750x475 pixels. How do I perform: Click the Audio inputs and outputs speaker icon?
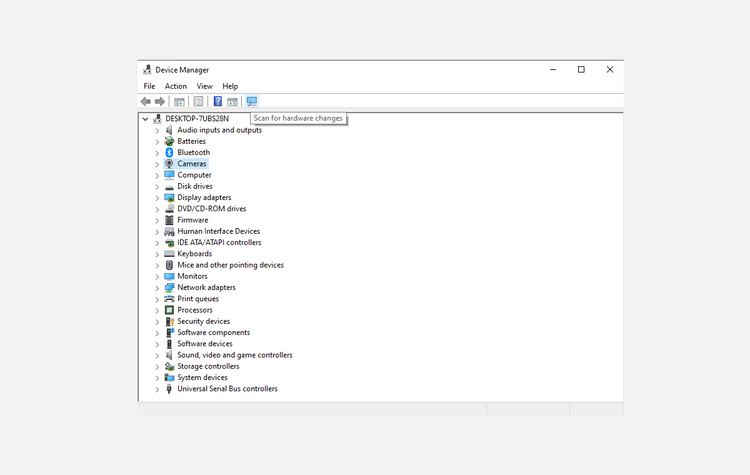169,130
